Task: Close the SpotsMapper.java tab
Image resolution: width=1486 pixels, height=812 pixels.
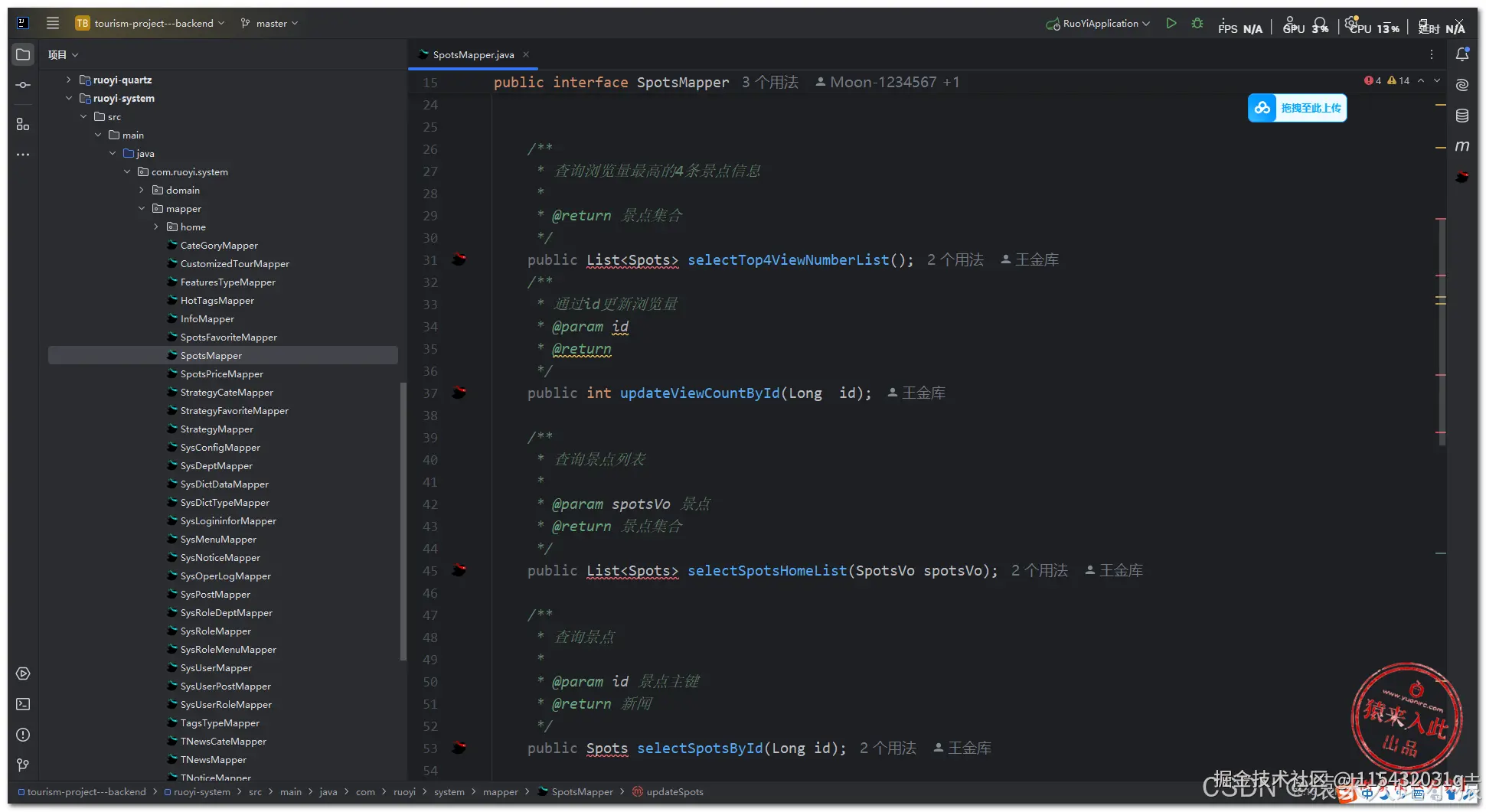Action: click(x=526, y=54)
